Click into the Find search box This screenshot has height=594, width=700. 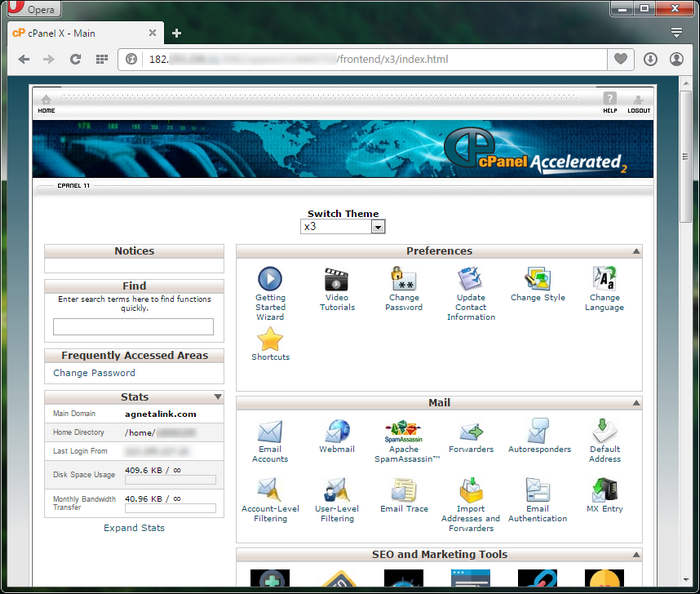pos(133,327)
